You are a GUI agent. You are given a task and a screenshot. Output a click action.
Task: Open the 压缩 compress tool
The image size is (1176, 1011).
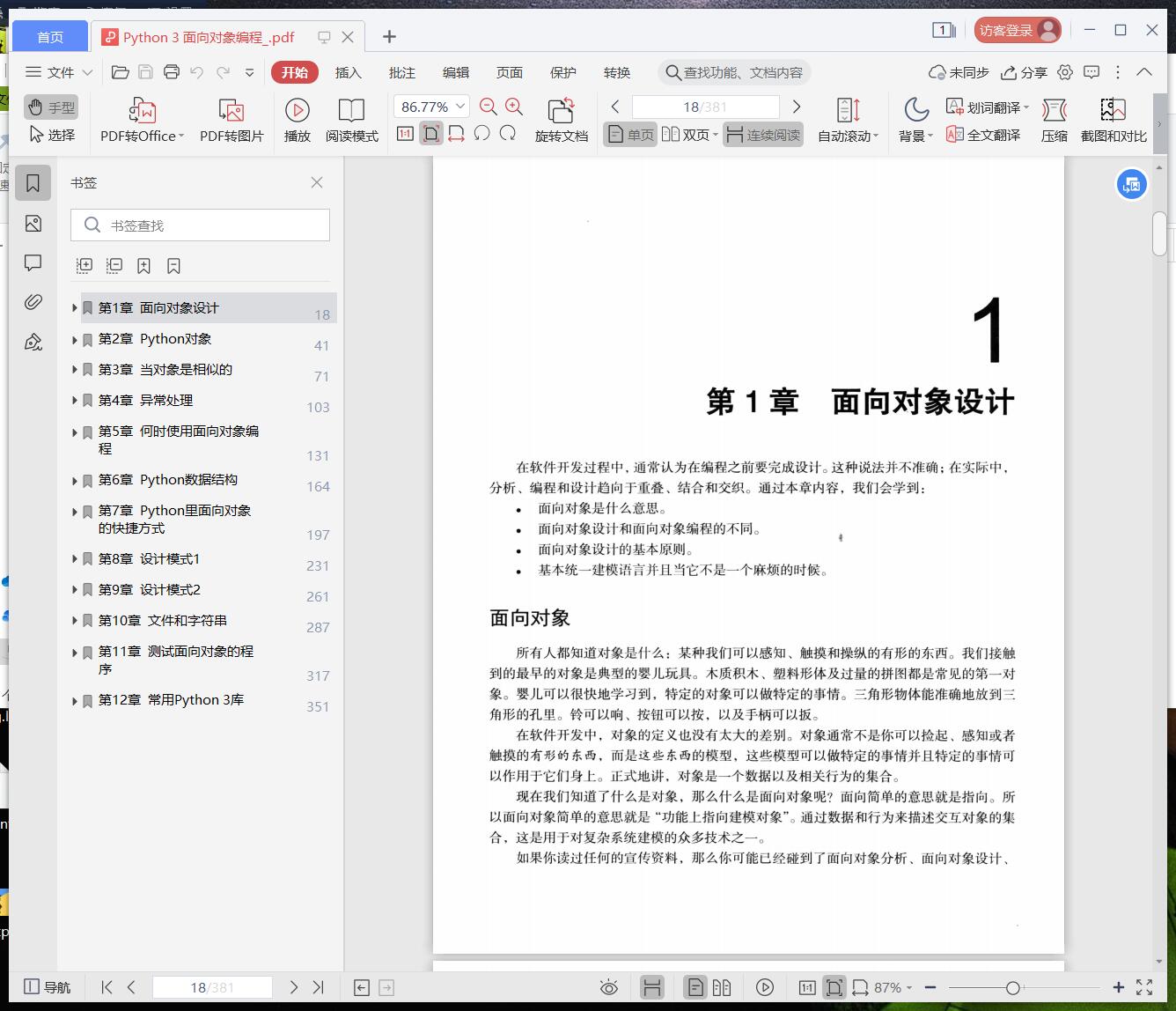(x=1054, y=121)
